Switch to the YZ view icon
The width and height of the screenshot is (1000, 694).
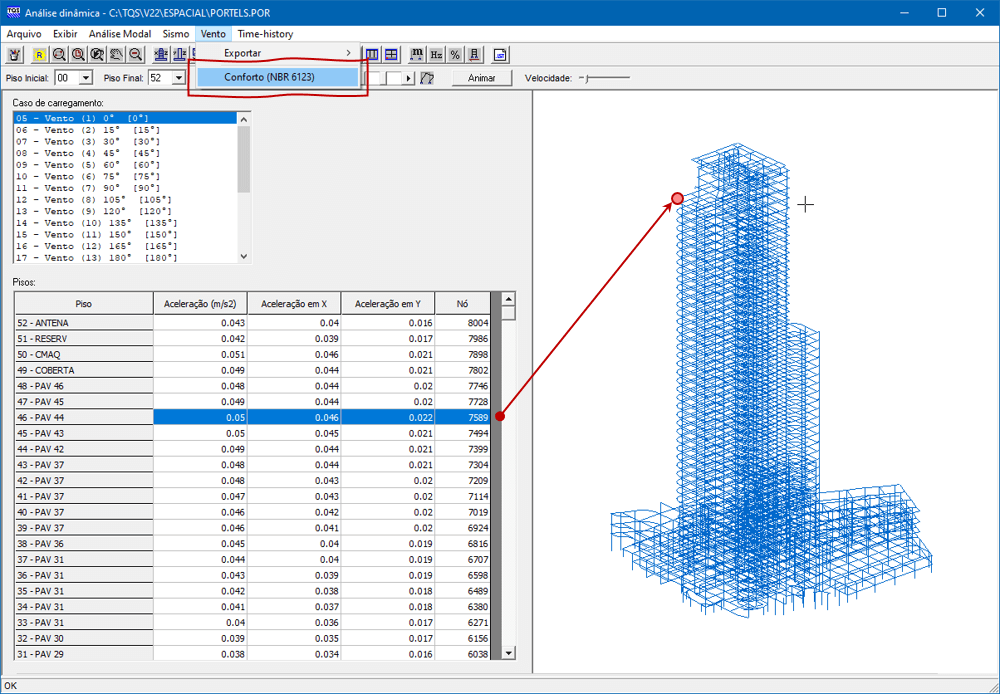pyautogui.click(x=180, y=55)
